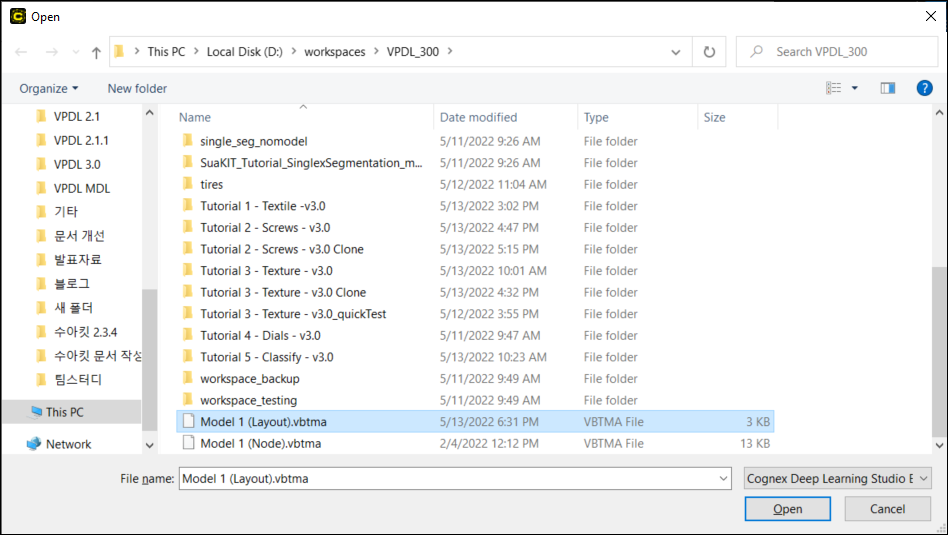Select the This PC computer icon
Image resolution: width=948 pixels, height=535 pixels.
tap(37, 411)
